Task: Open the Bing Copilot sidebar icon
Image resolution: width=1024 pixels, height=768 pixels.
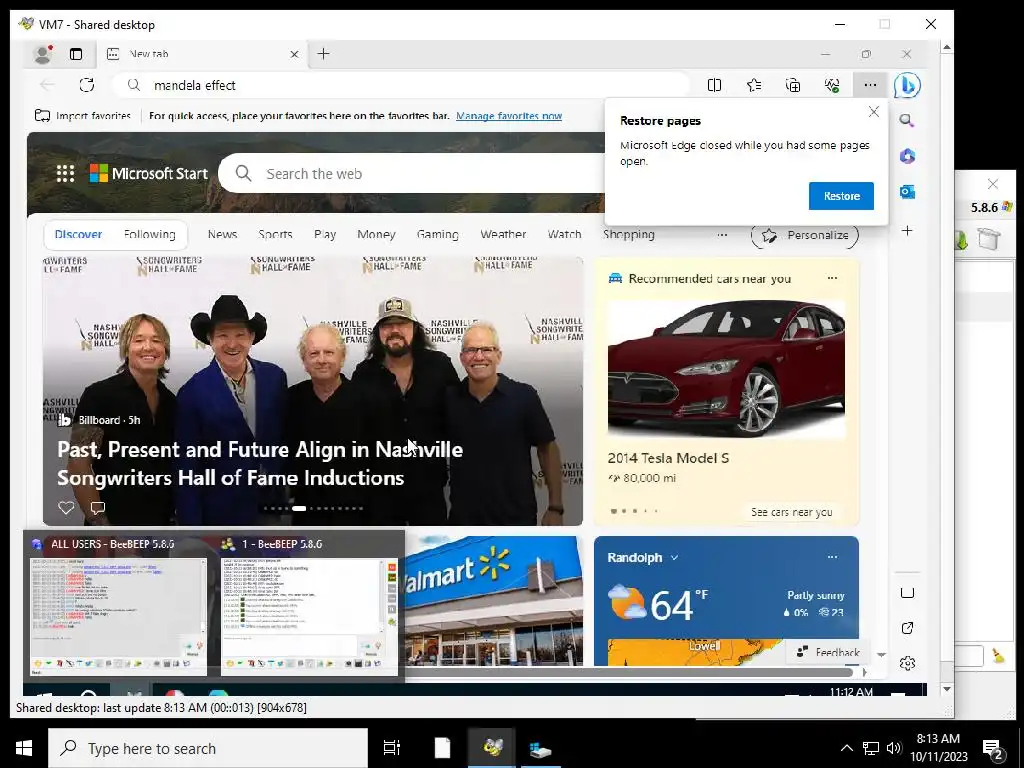Action: click(x=907, y=85)
